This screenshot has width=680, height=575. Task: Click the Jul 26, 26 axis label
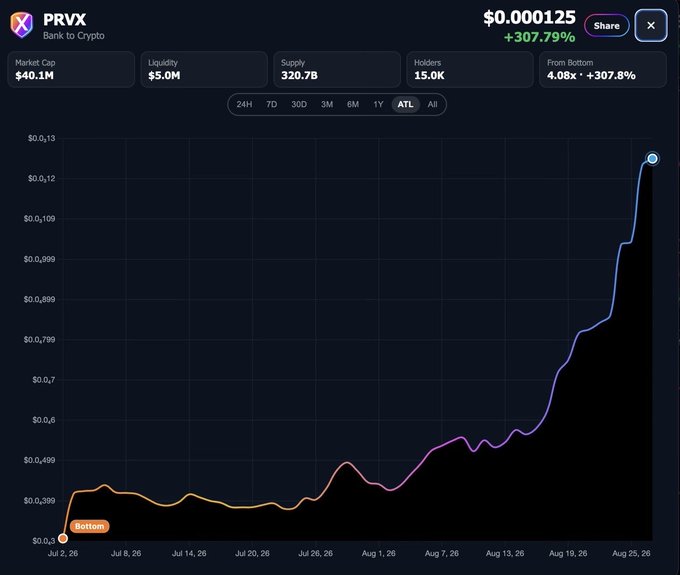coord(316,553)
